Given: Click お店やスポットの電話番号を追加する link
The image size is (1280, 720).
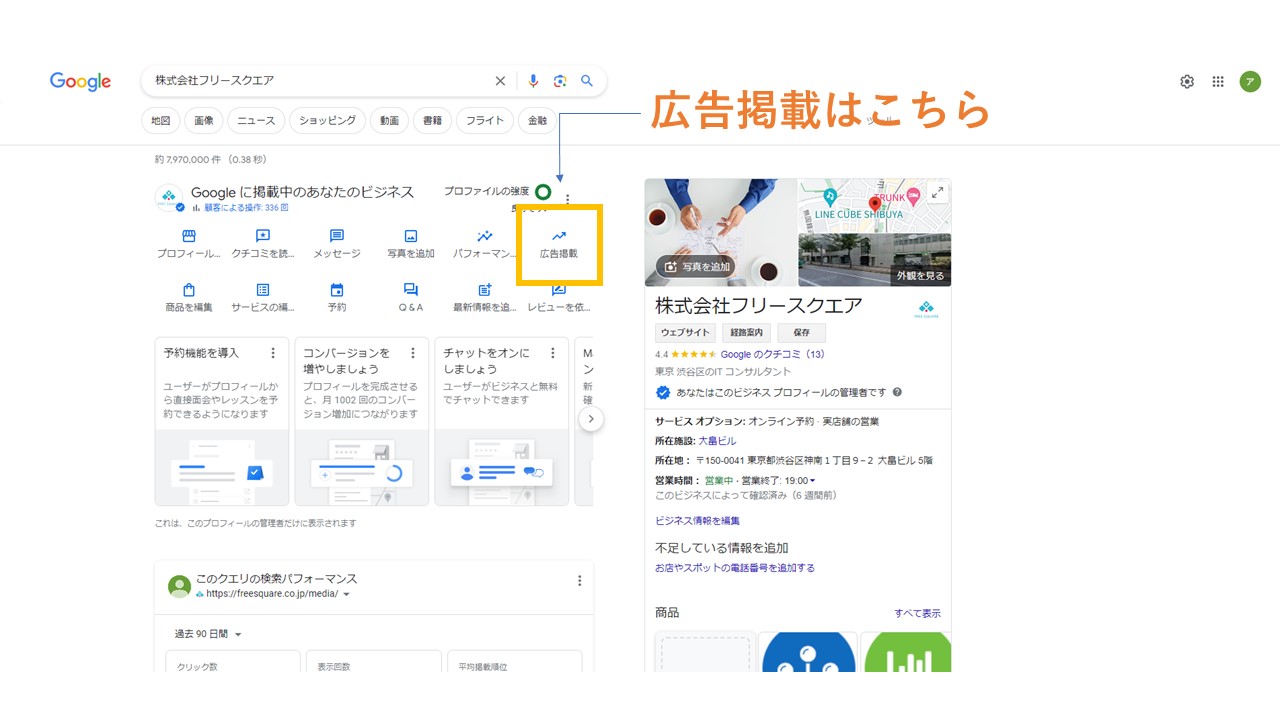Looking at the screenshot, I should (735, 568).
